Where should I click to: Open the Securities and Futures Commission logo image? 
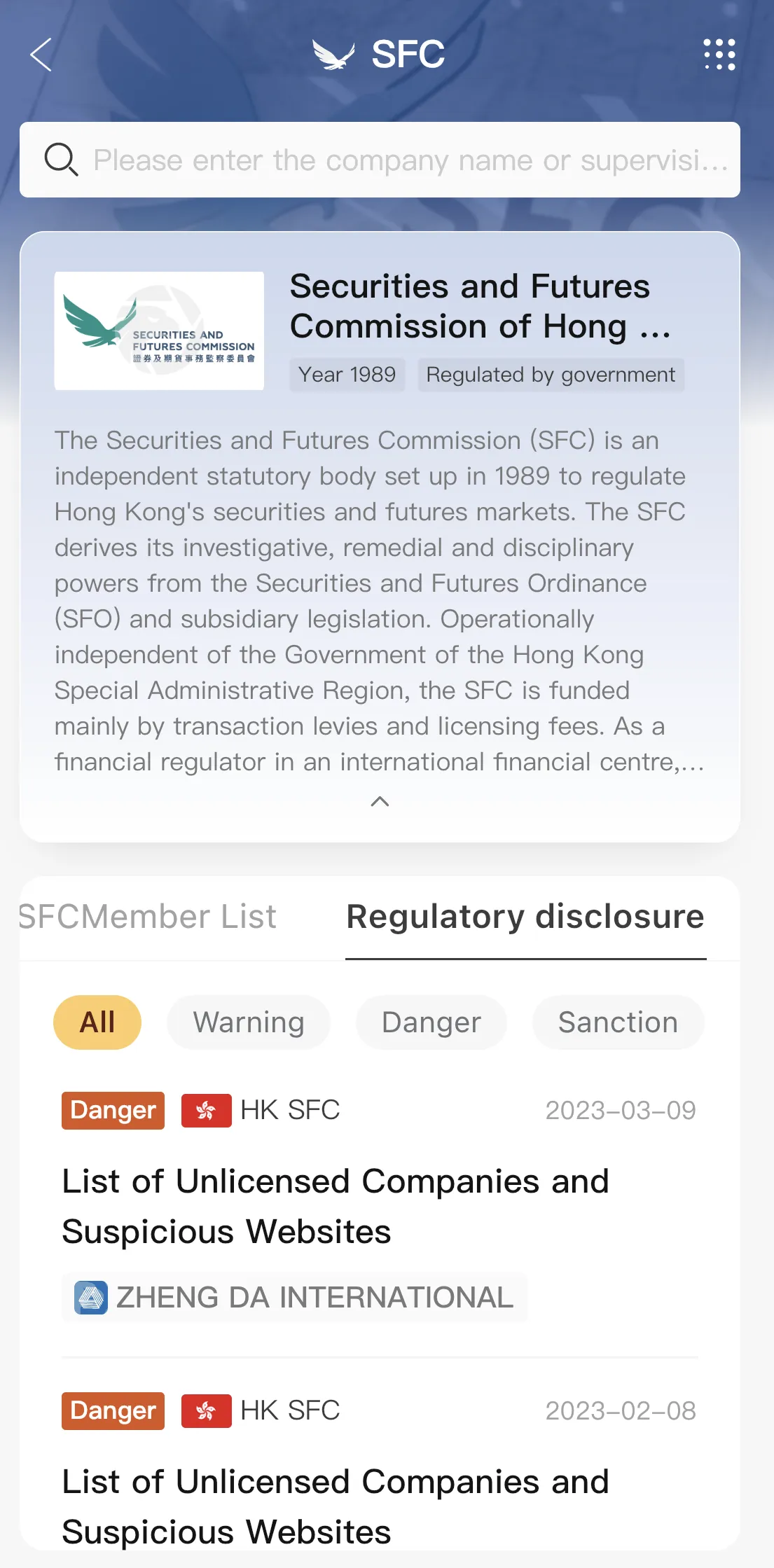pos(159,331)
